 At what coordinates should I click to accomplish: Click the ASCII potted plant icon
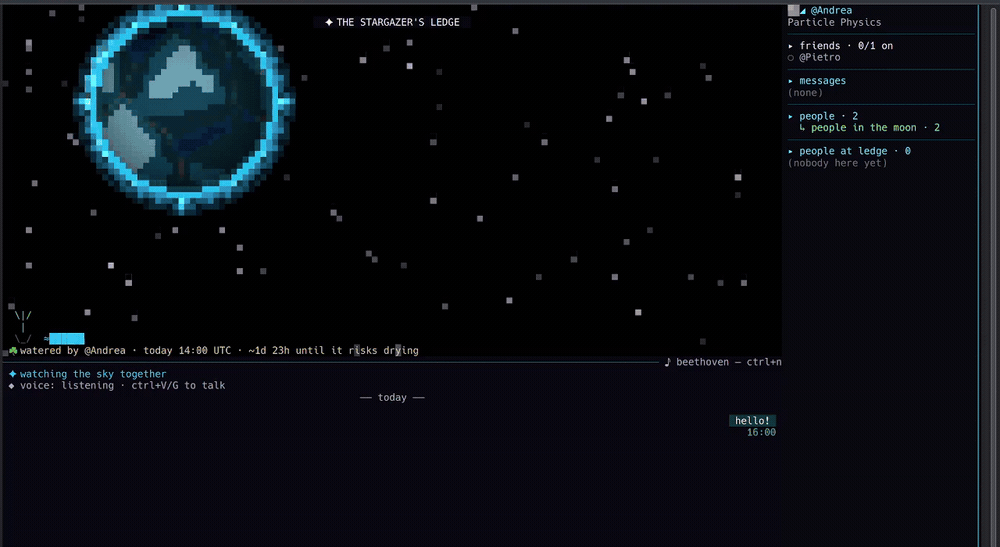[x=23, y=327]
